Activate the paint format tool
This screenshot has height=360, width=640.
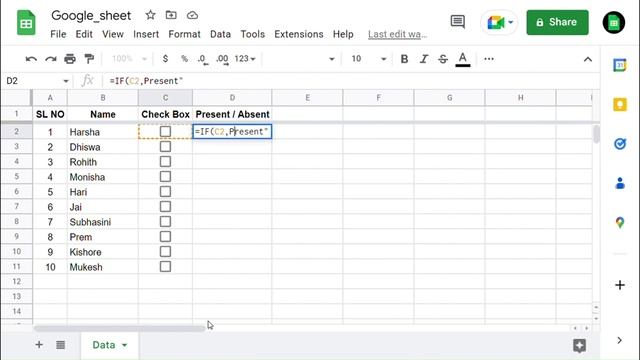coord(89,59)
